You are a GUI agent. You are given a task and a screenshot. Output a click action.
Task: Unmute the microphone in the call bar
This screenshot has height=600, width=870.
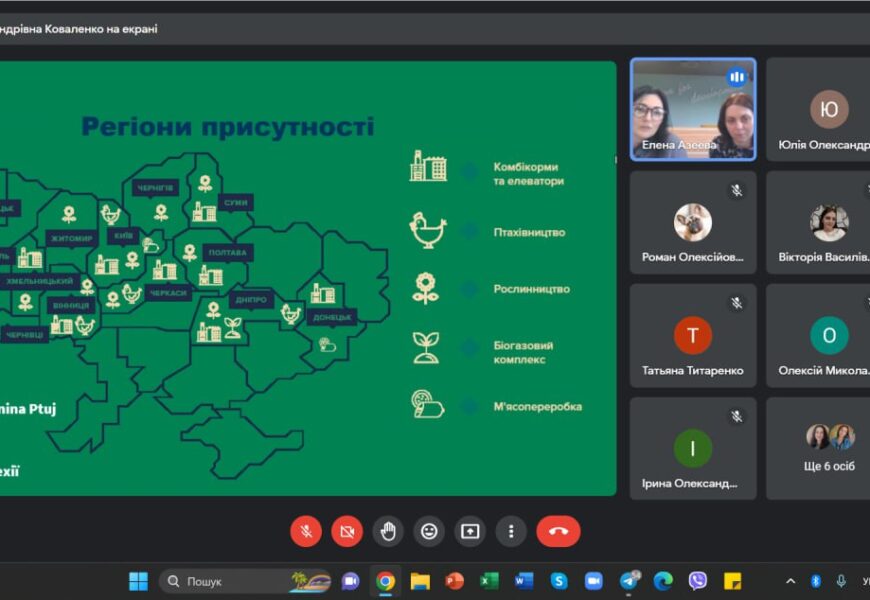[306, 531]
